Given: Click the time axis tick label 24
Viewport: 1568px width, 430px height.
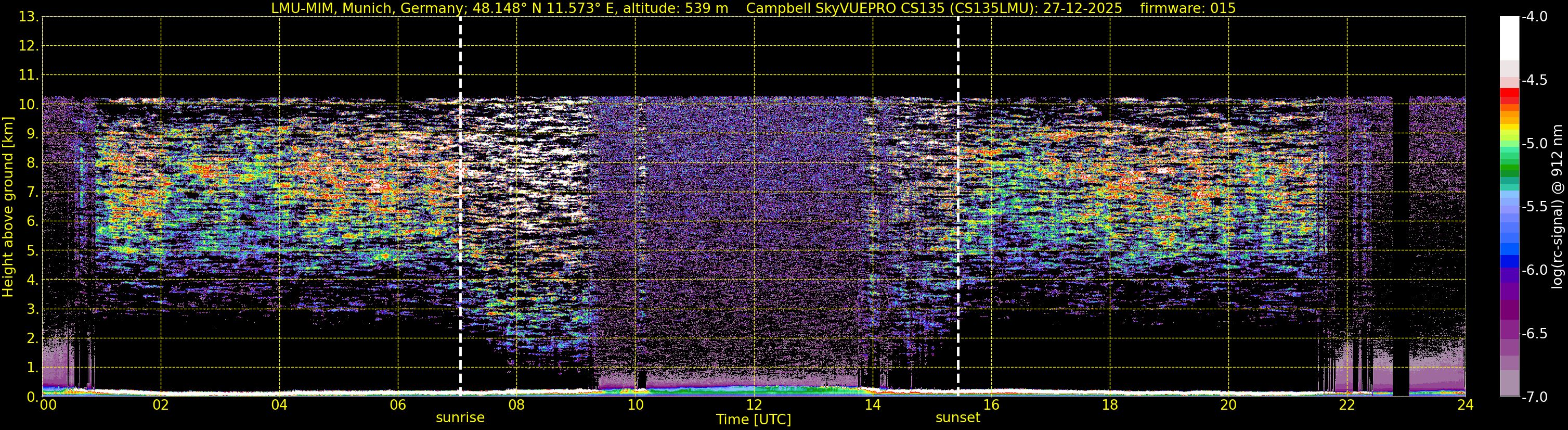Looking at the screenshot, I should click(x=1466, y=405).
